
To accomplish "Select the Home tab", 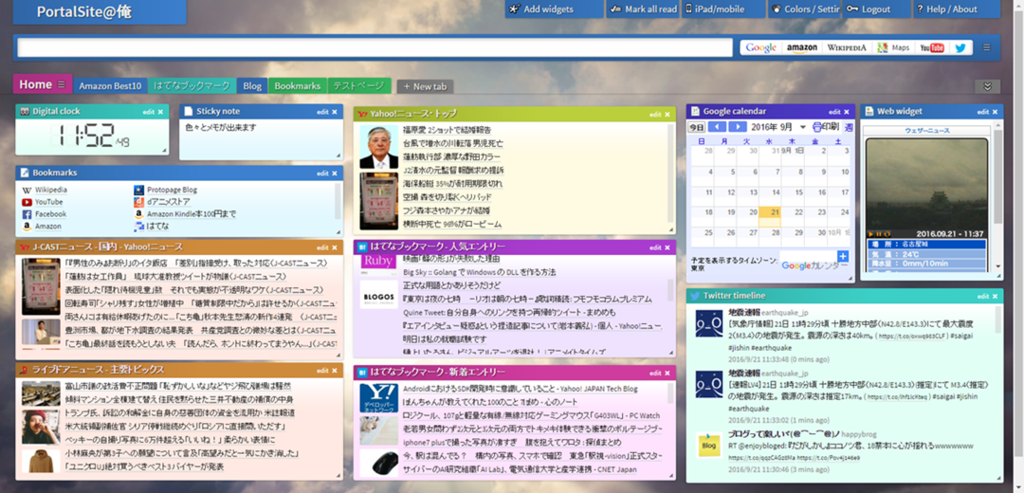I will pos(35,84).
